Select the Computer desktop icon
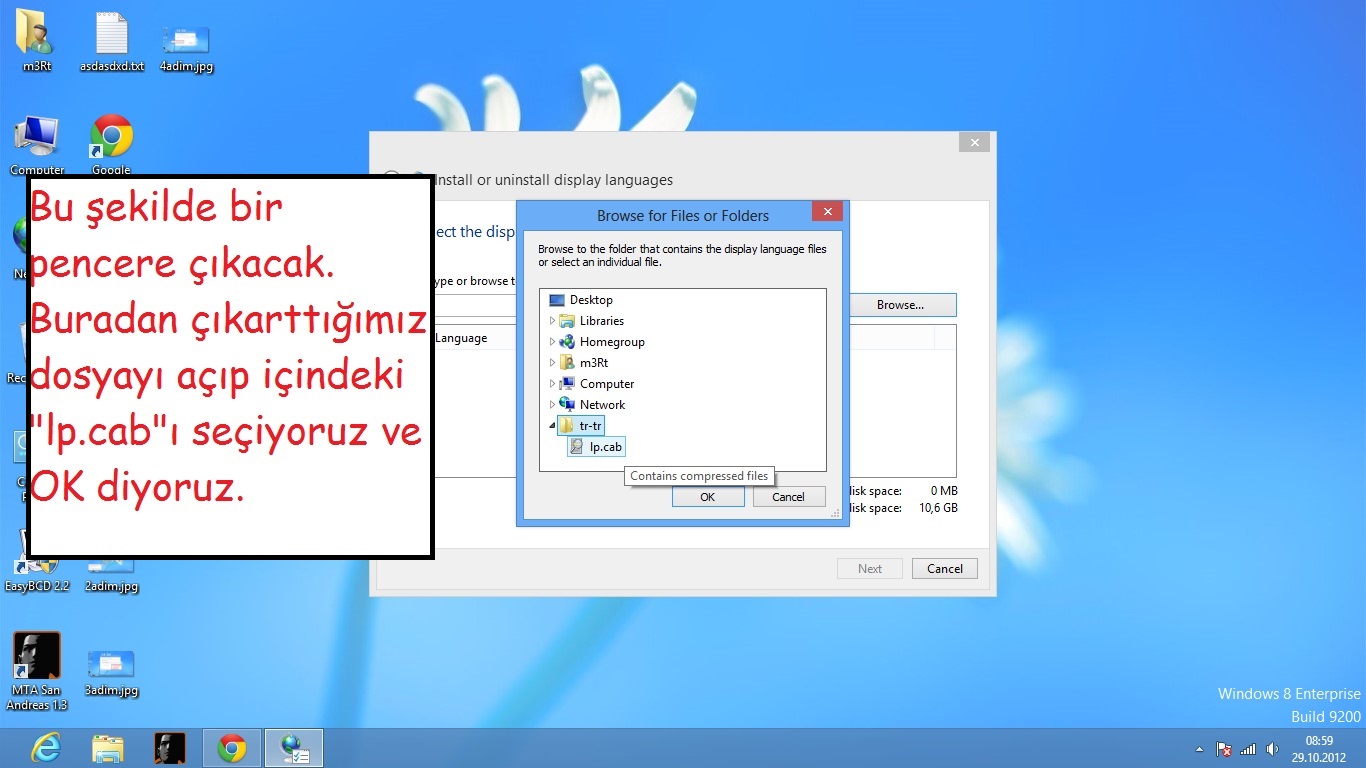 point(37,146)
